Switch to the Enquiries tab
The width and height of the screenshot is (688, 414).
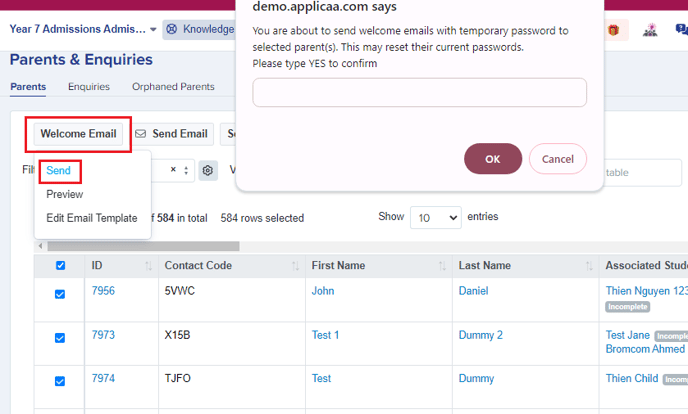click(x=89, y=86)
